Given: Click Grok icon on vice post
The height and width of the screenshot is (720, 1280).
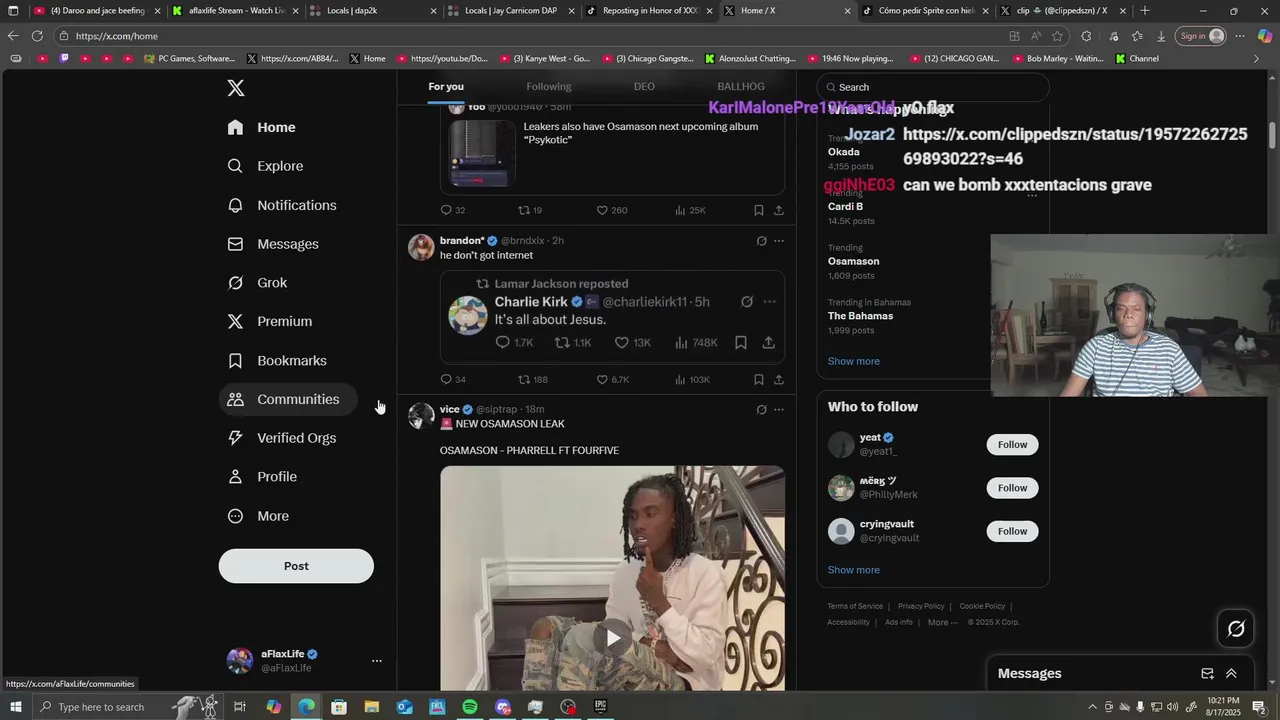Looking at the screenshot, I should [x=761, y=409].
